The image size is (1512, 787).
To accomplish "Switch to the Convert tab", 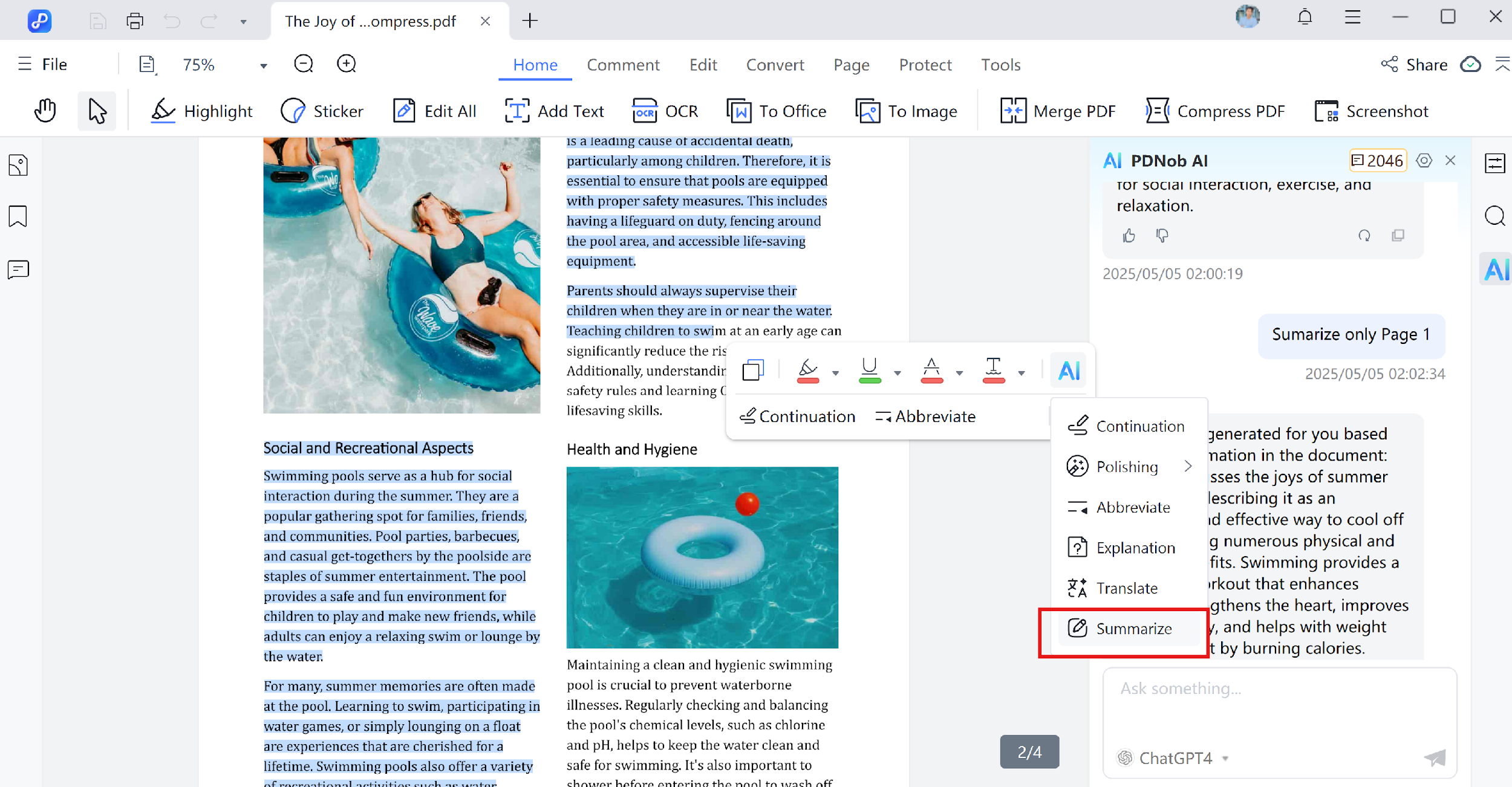I will pos(775,65).
